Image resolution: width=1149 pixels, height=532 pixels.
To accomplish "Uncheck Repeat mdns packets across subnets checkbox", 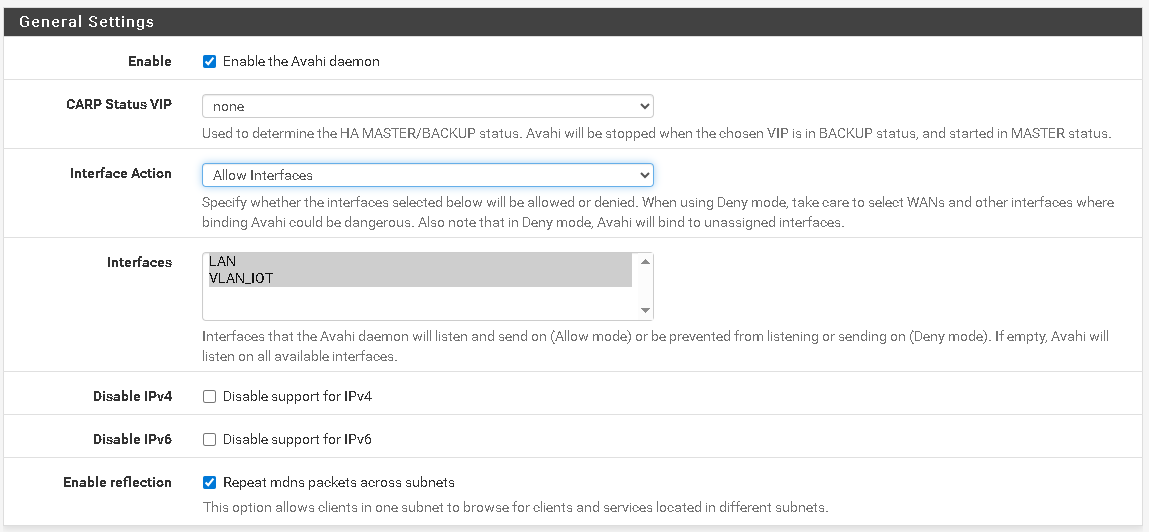I will pos(209,483).
